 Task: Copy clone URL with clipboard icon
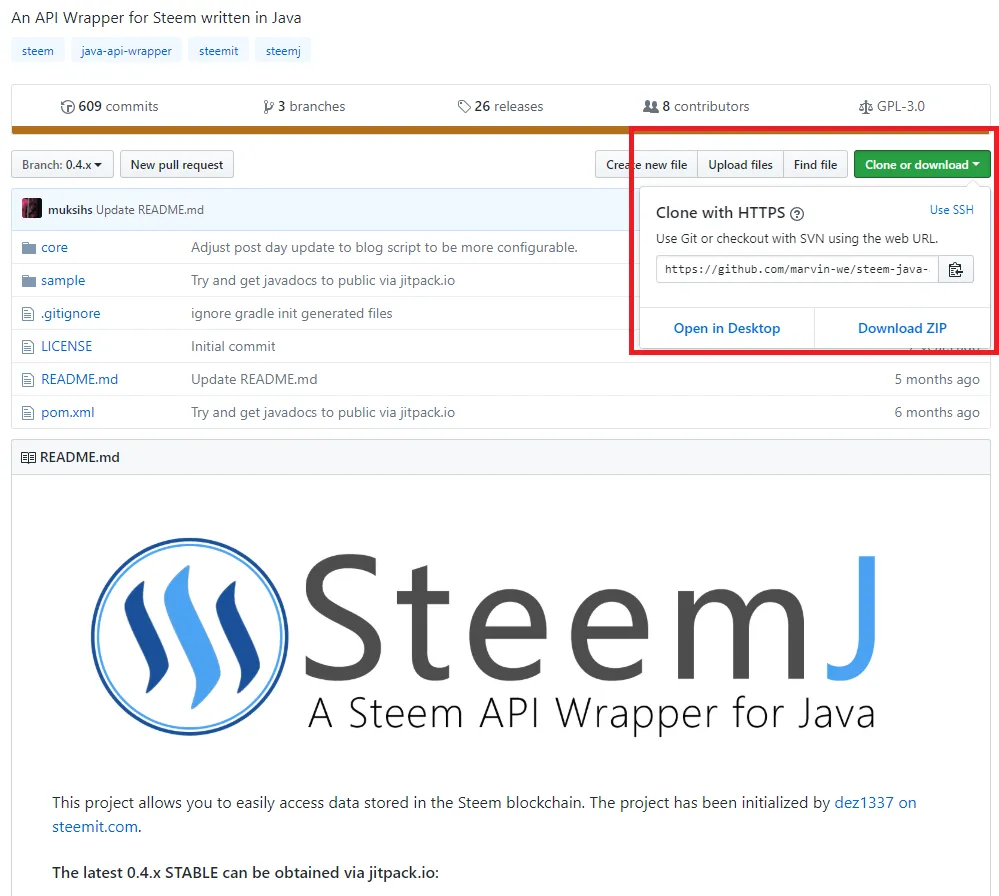tap(955, 270)
